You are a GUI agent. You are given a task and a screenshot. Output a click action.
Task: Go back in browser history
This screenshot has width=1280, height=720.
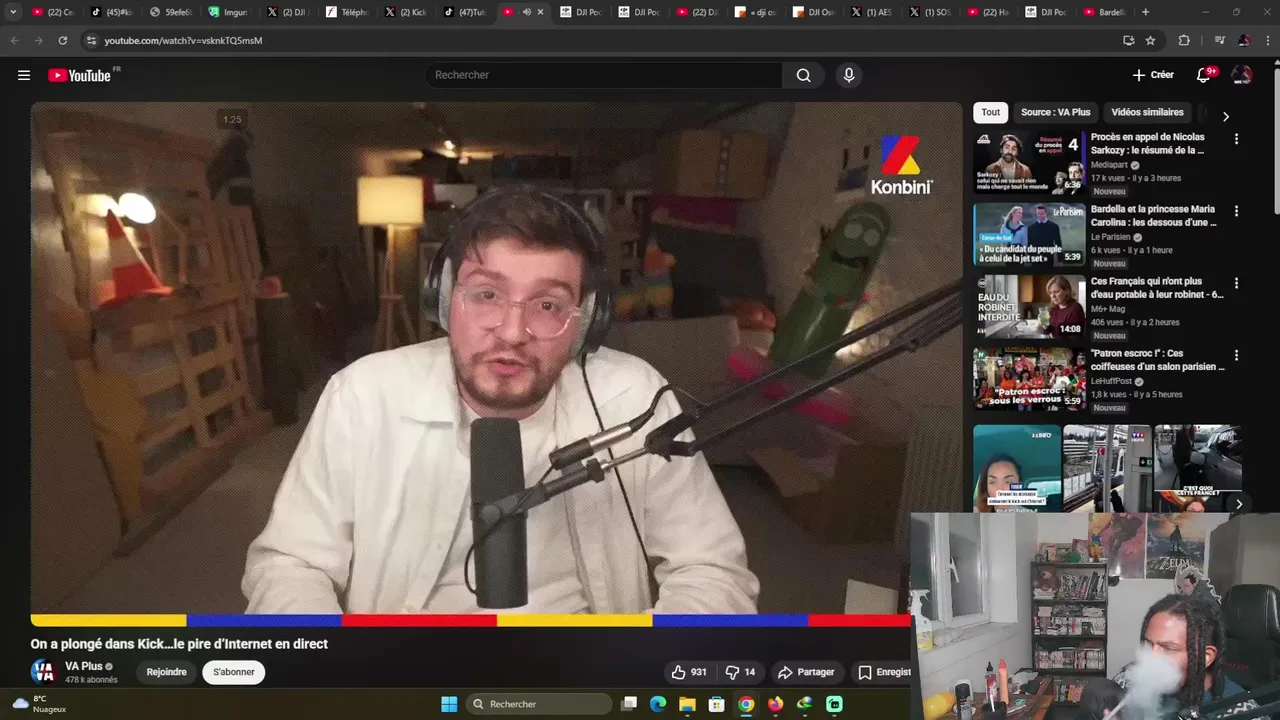[14, 40]
